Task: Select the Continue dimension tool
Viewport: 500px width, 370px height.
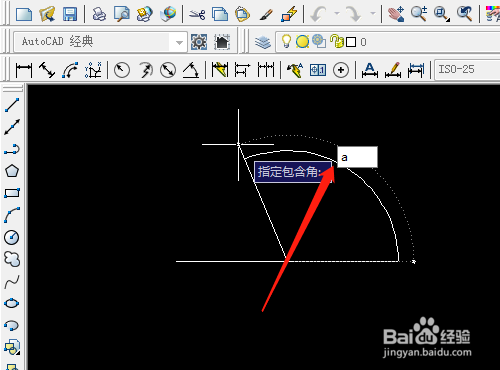Action: pos(266,70)
